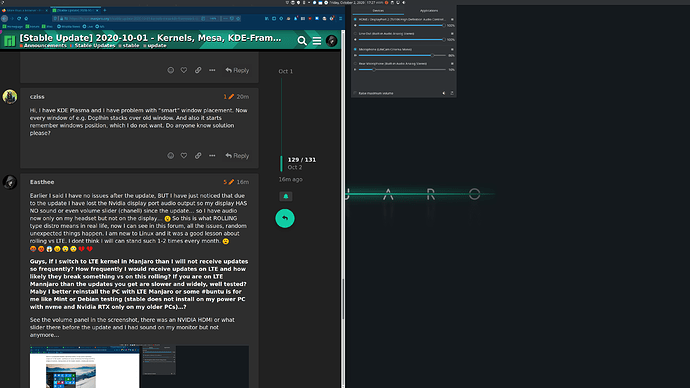The image size is (690, 388).
Task: Click the notification bell in the timeline
Action: tap(286, 197)
